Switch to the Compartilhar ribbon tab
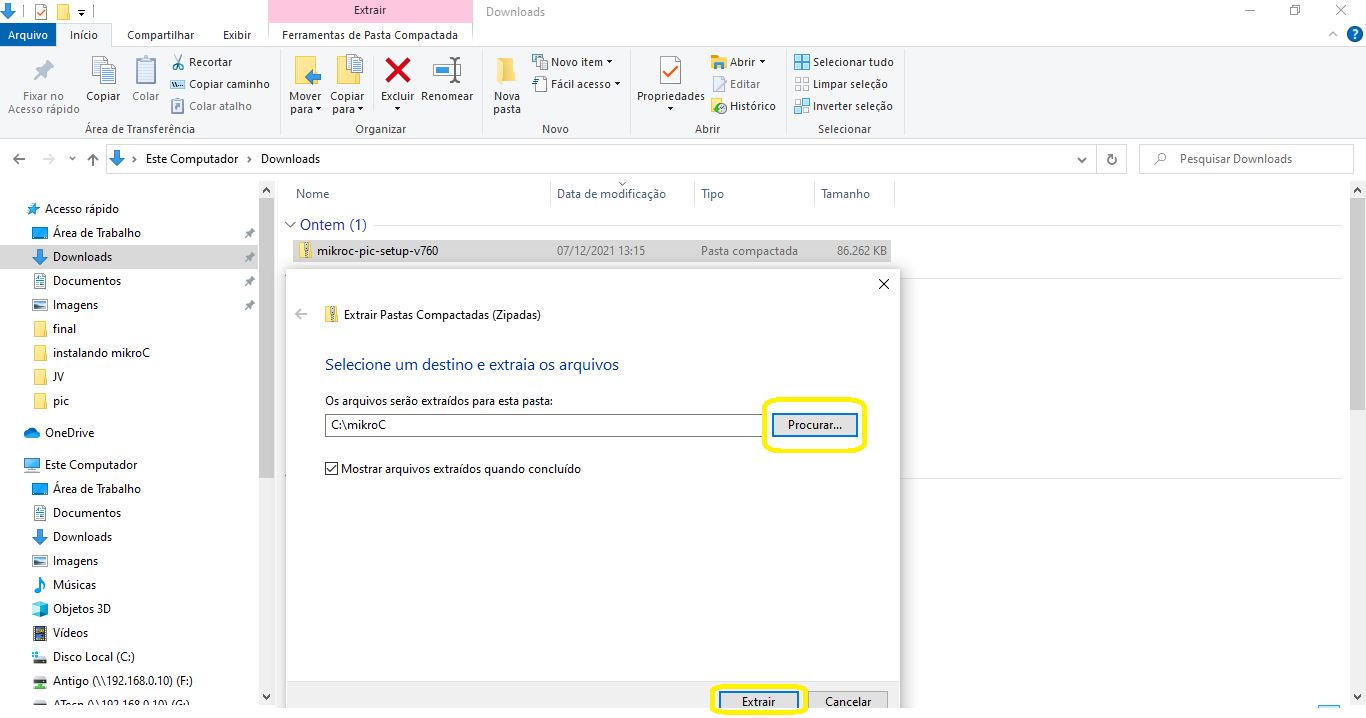Viewport: 1366px width, 718px height. tap(160, 35)
